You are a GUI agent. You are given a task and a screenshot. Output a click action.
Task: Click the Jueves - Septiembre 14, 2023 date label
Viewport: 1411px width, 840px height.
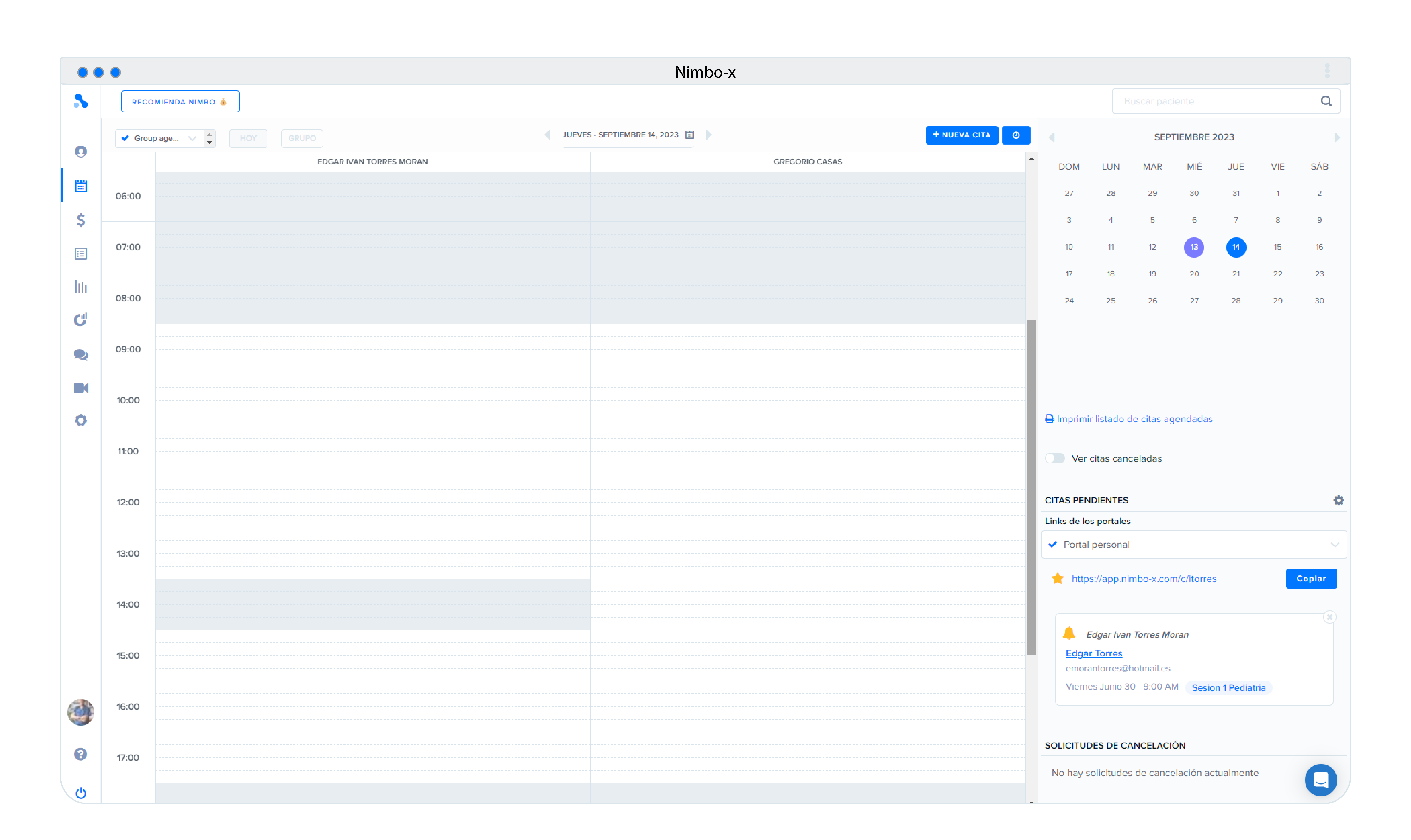[621, 135]
